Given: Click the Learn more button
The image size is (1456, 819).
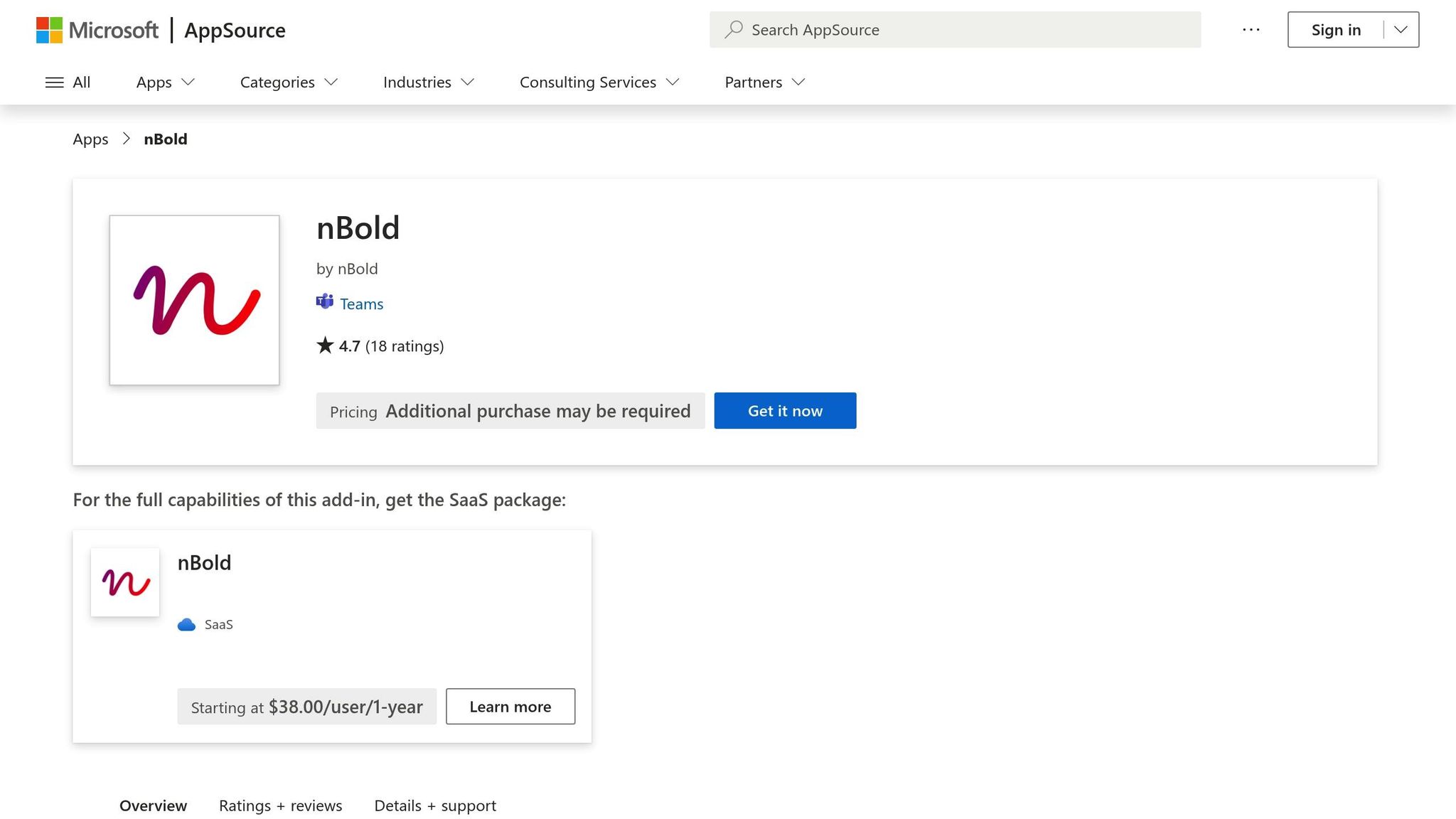Looking at the screenshot, I should (510, 707).
